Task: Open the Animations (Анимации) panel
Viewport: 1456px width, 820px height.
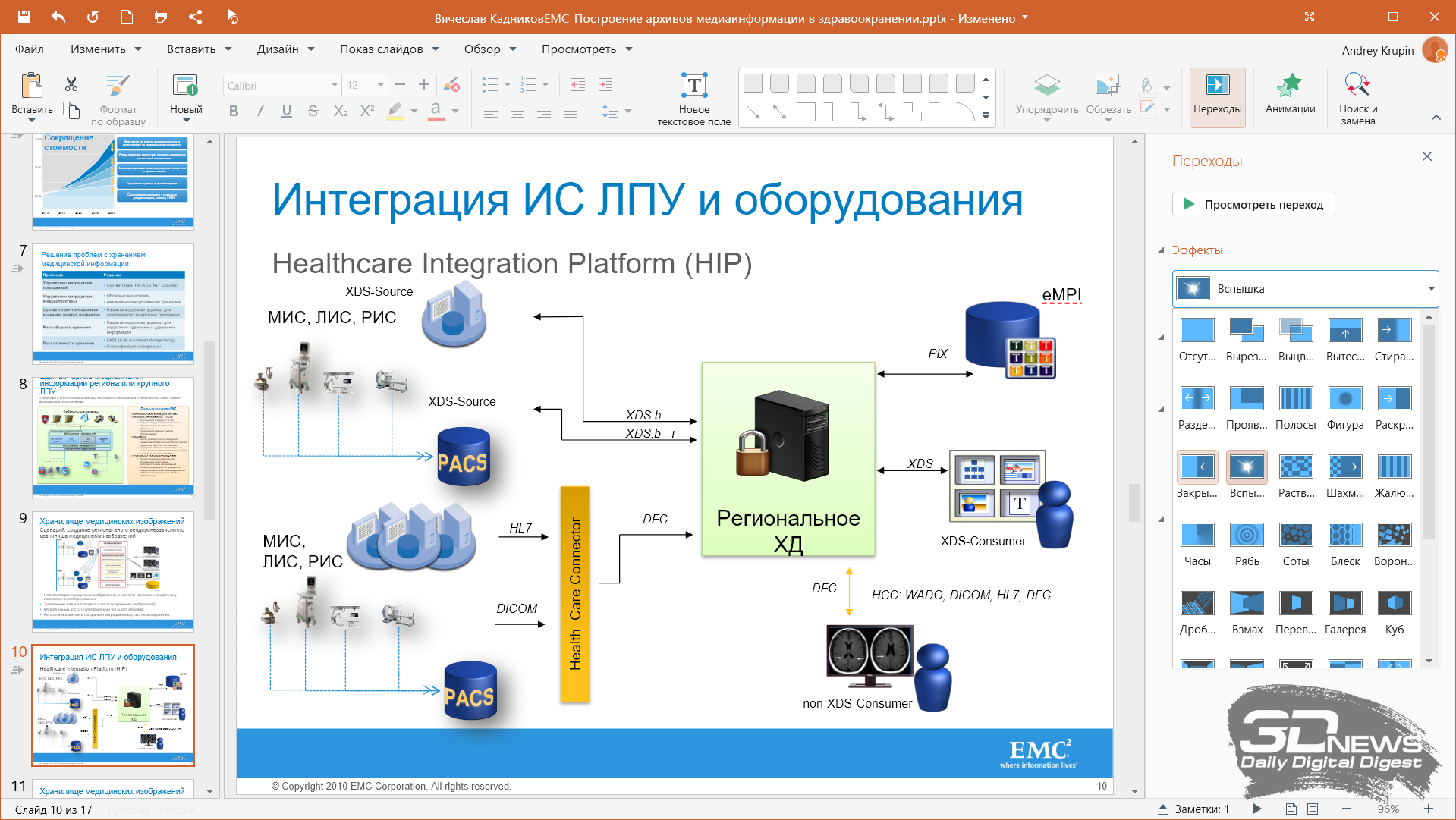Action: coord(1290,94)
